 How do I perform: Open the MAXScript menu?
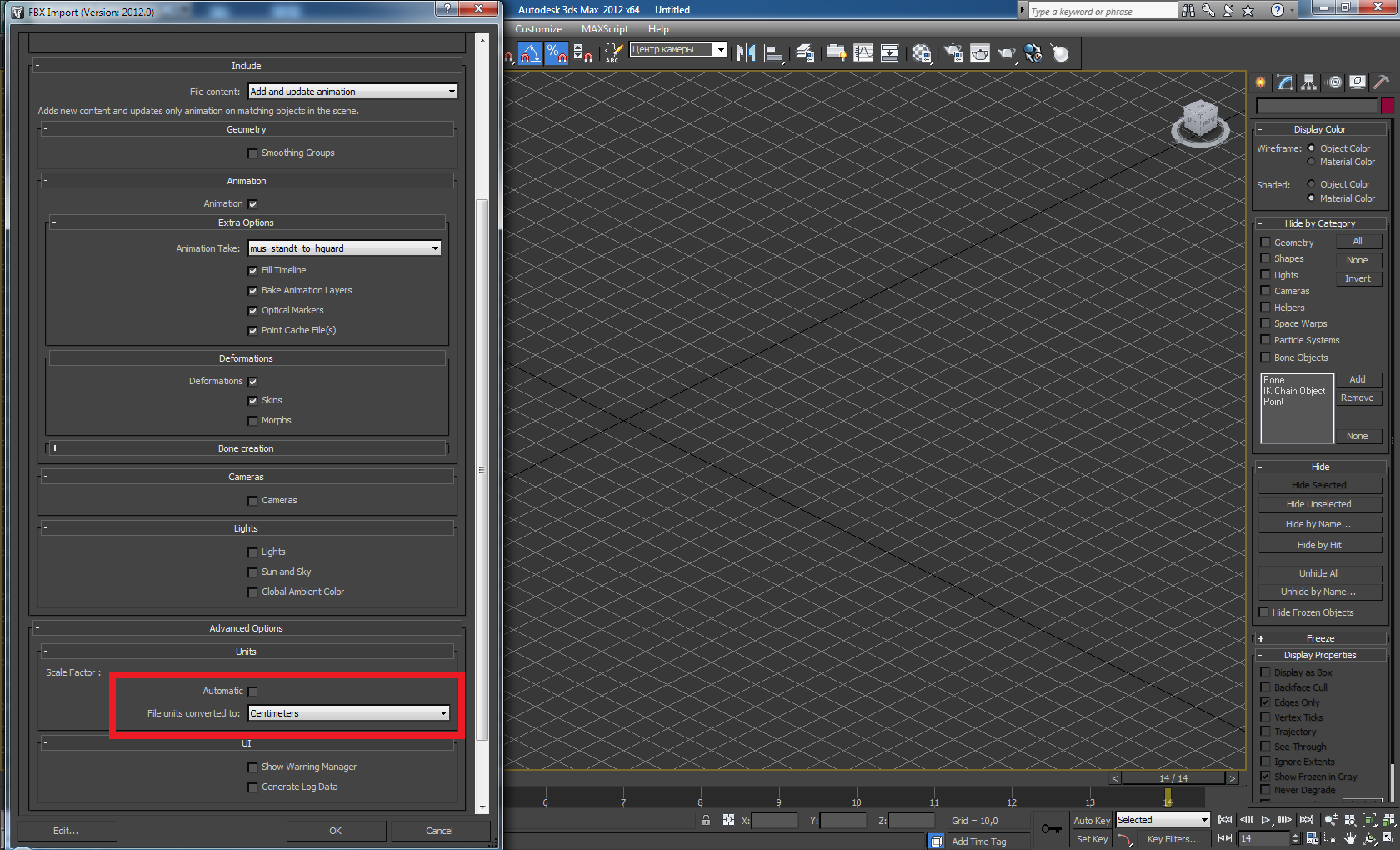[x=605, y=29]
